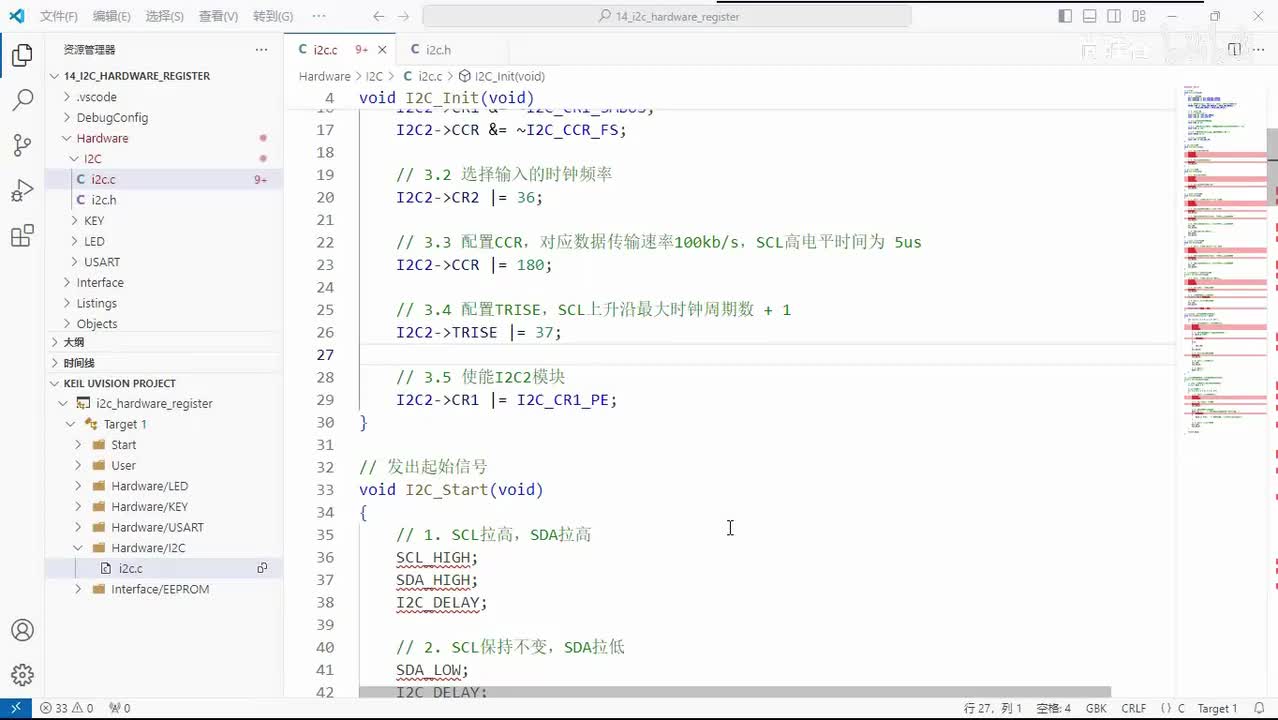This screenshot has height=720, width=1278.
Task: Open Explorer panel more actions ellipsis
Action: coord(261,49)
